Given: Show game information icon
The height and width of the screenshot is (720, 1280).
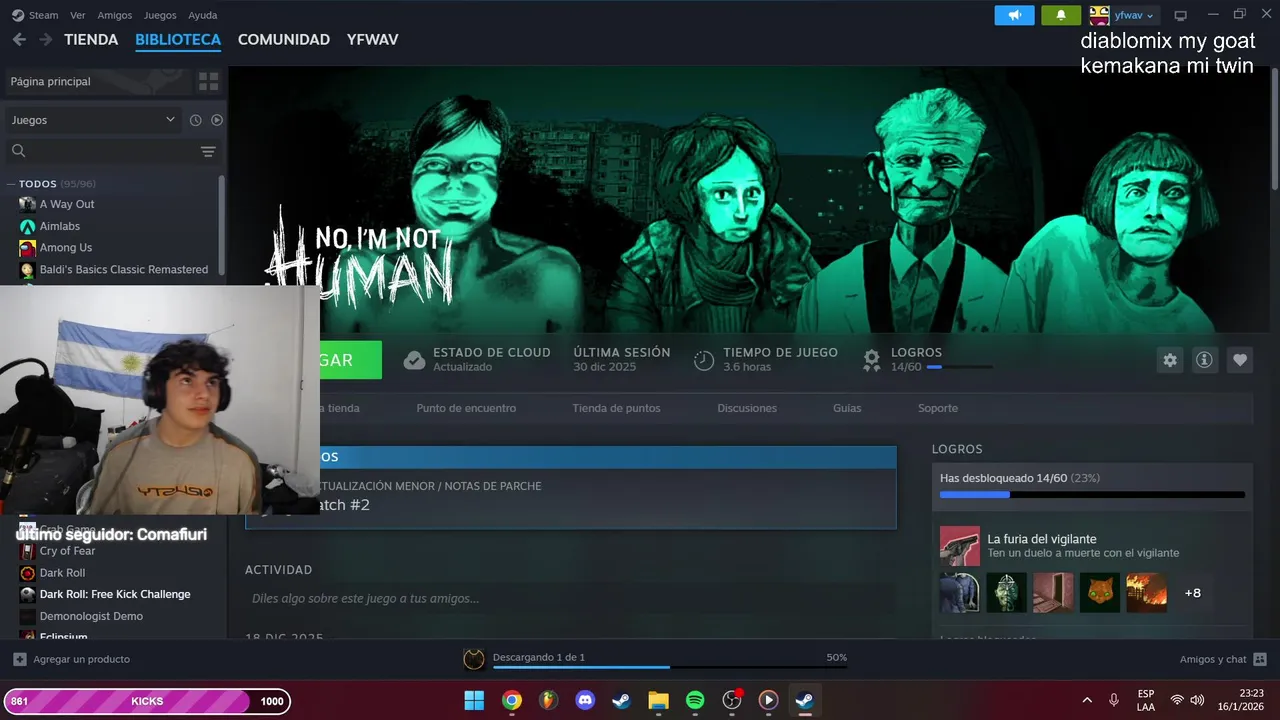Looking at the screenshot, I should [x=1204, y=360].
